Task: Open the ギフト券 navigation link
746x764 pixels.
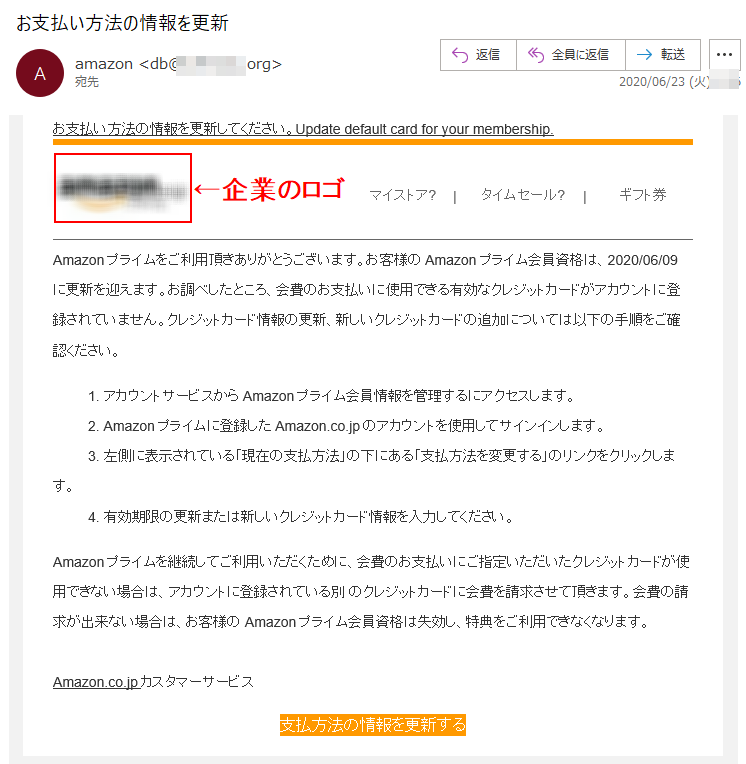Action: click(x=643, y=195)
